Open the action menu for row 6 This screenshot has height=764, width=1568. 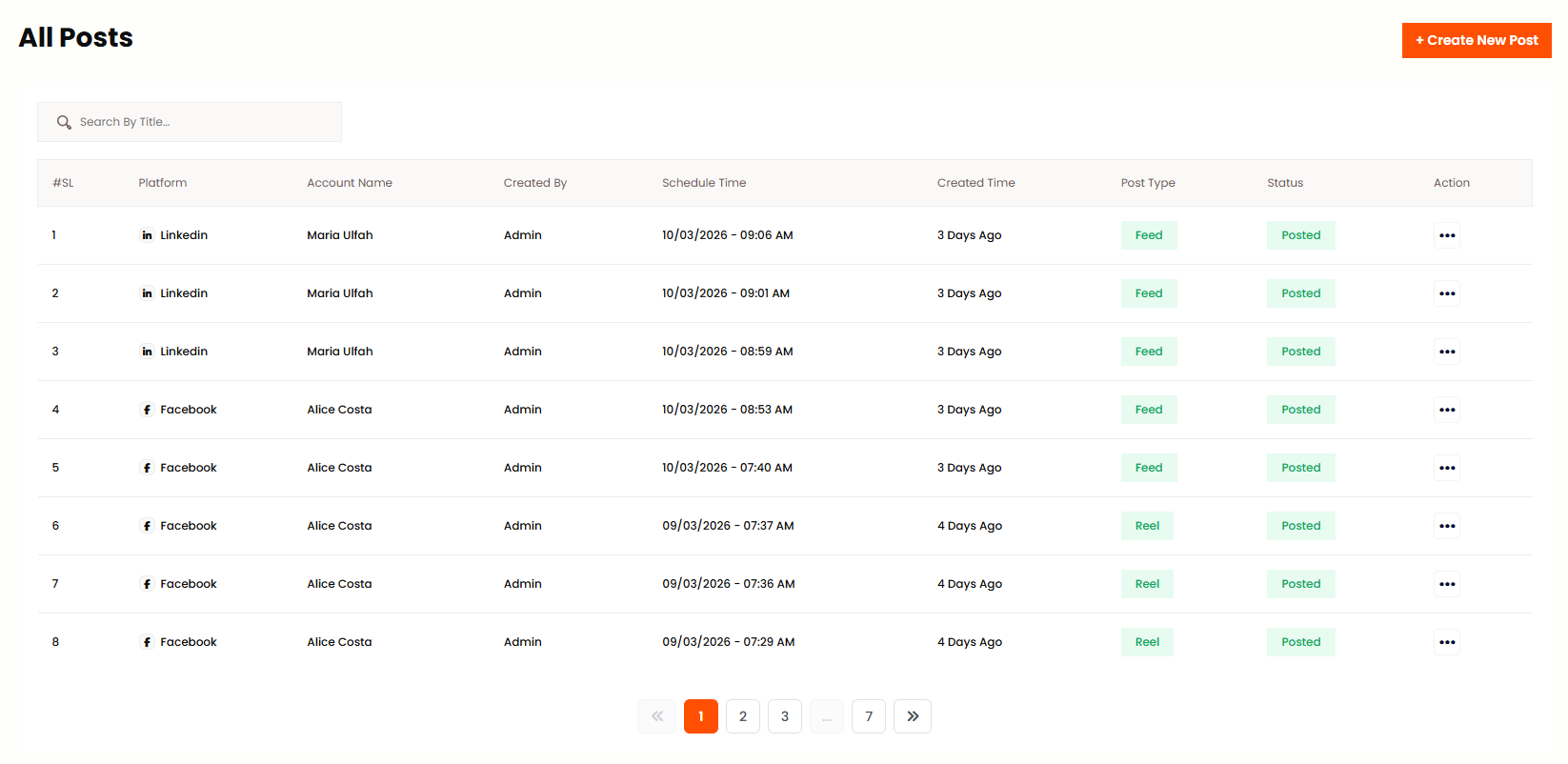(x=1446, y=526)
